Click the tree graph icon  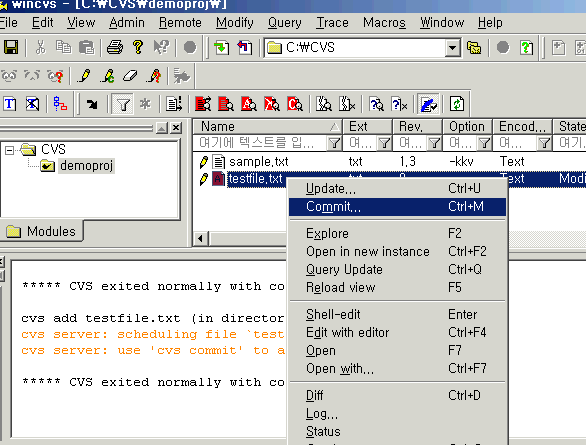click(x=60, y=104)
